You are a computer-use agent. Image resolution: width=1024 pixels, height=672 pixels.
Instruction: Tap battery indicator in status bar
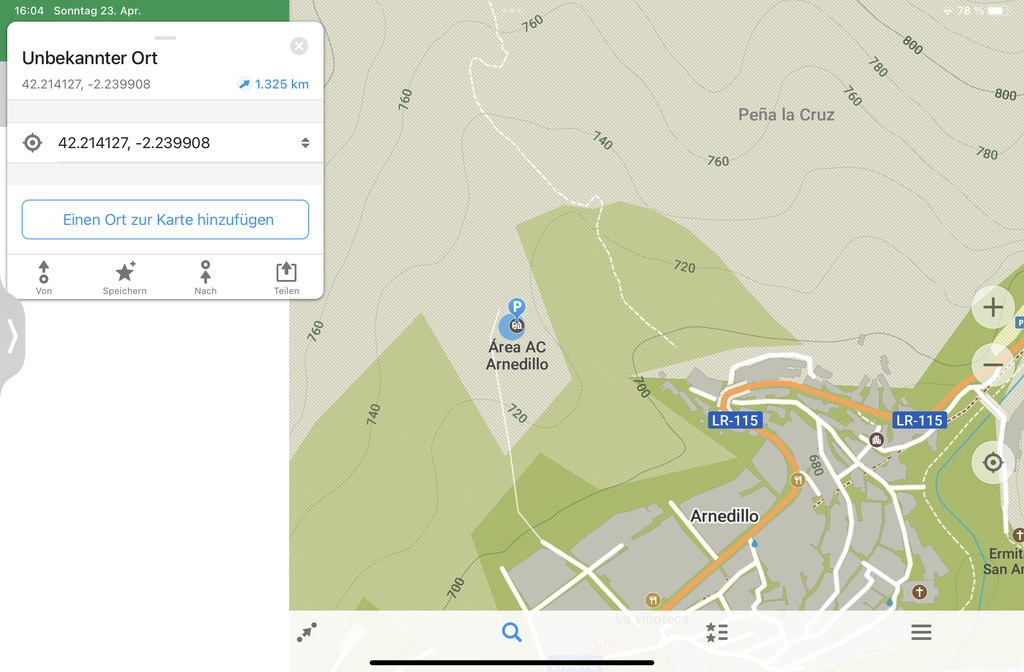[995, 11]
